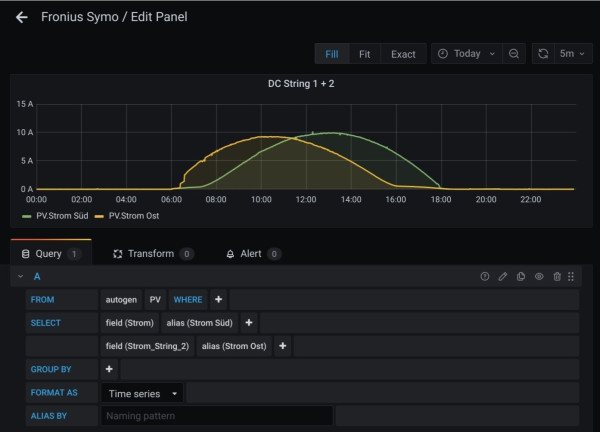Image resolution: width=600 pixels, height=432 pixels.
Task: Toggle text edit mode pencil icon
Action: click(x=503, y=276)
